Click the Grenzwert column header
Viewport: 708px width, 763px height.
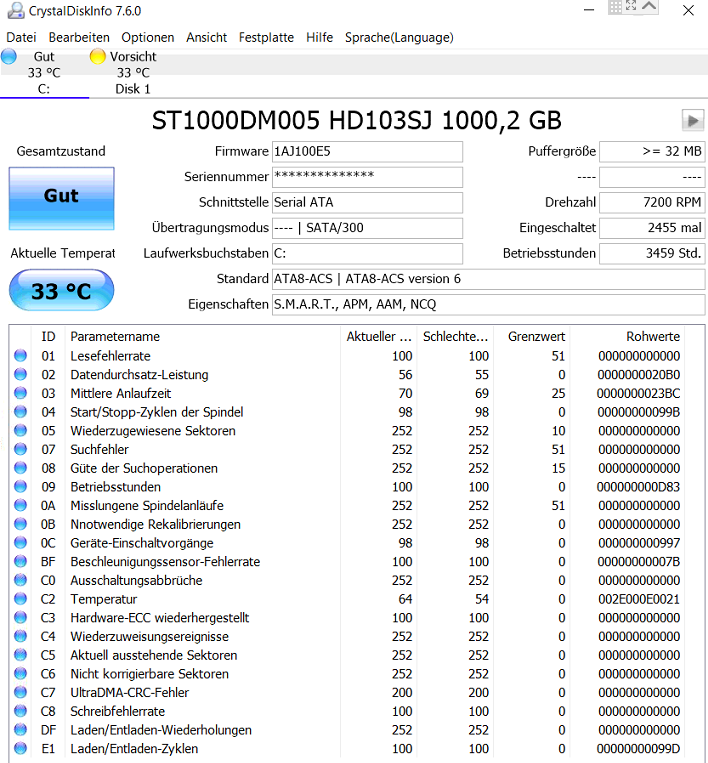click(x=536, y=336)
